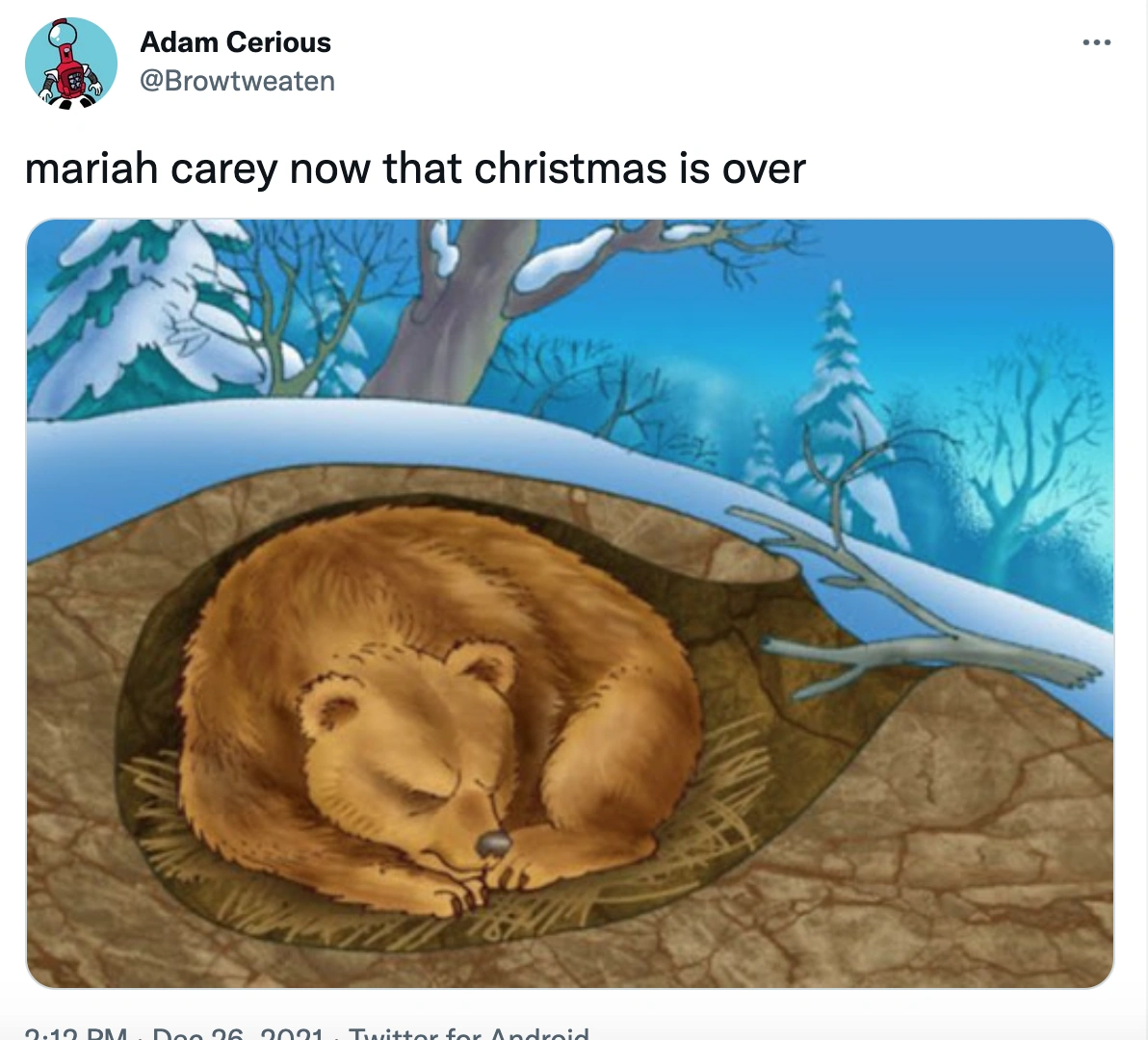Click the word "christmas" in the tweet

569,169
